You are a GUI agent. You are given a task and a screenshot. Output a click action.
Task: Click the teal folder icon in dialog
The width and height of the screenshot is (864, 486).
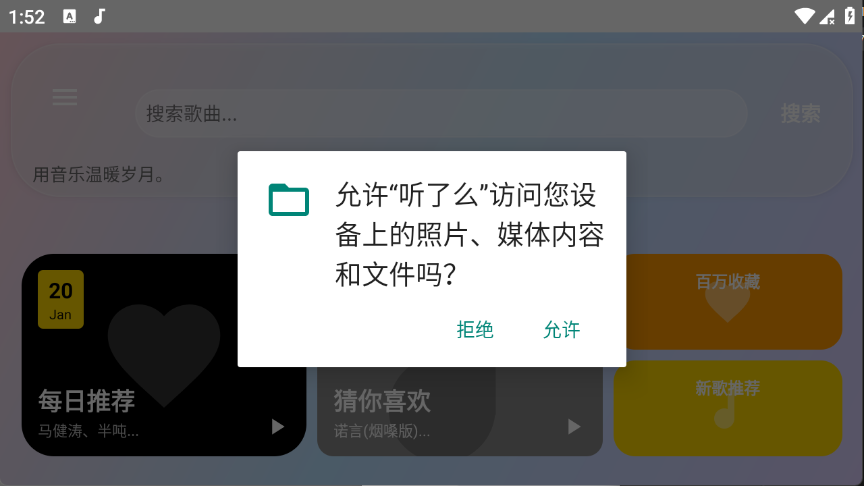288,199
